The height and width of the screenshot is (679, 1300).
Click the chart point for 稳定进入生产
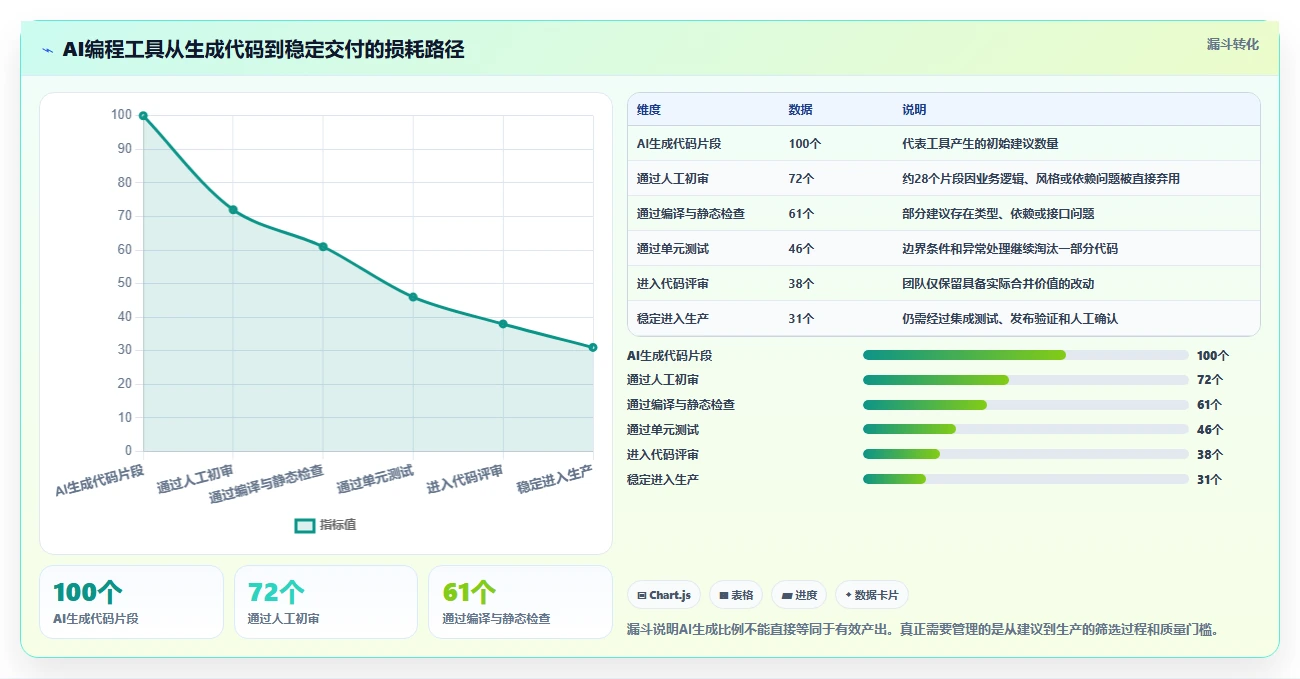(593, 347)
